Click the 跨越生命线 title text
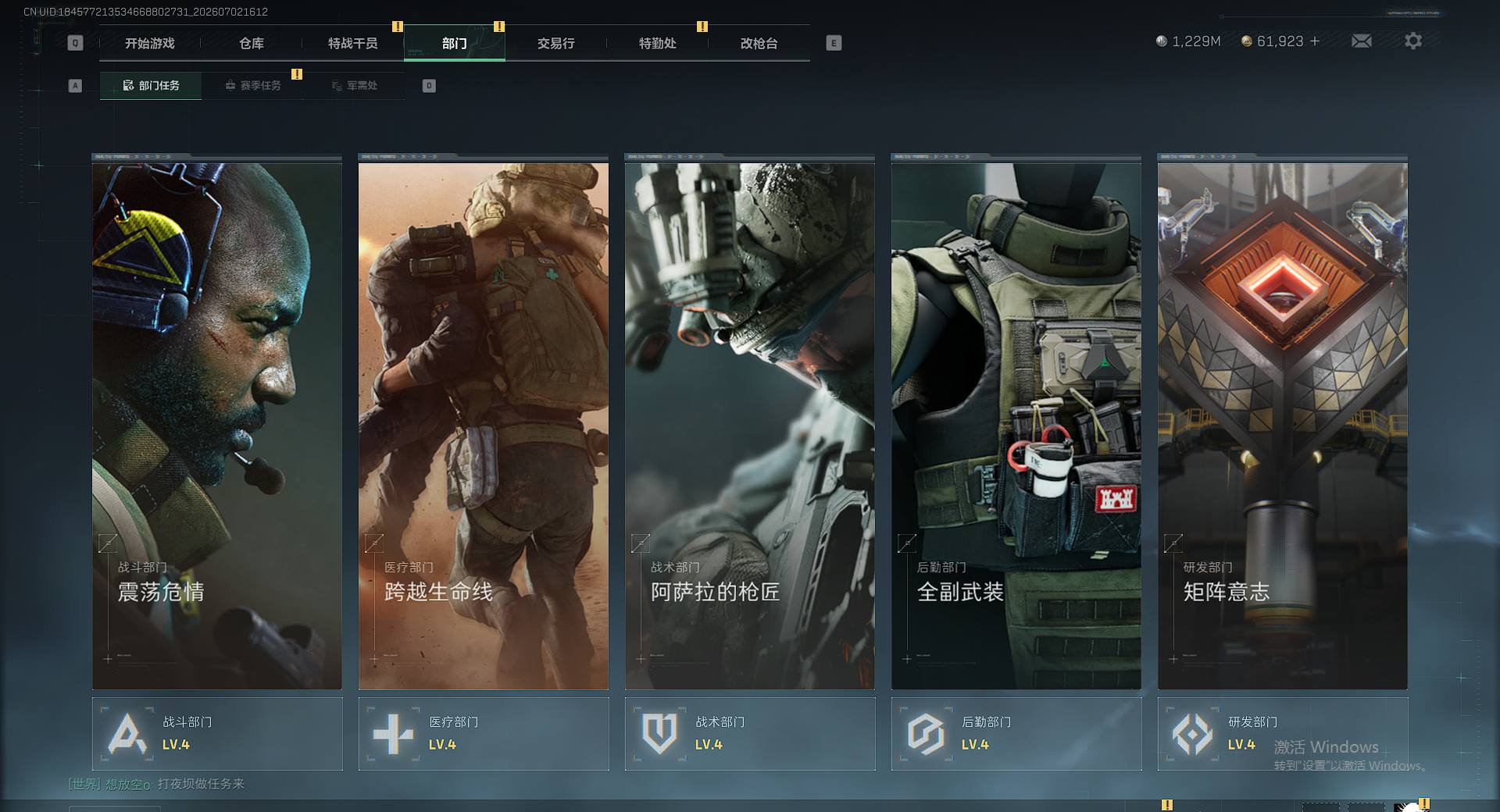The width and height of the screenshot is (1500, 812). coord(438,592)
